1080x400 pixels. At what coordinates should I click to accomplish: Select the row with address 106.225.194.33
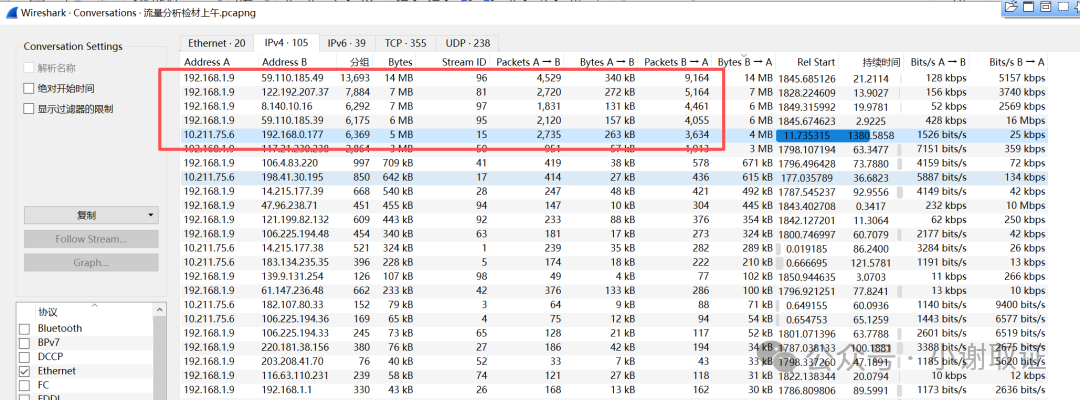[614, 333]
